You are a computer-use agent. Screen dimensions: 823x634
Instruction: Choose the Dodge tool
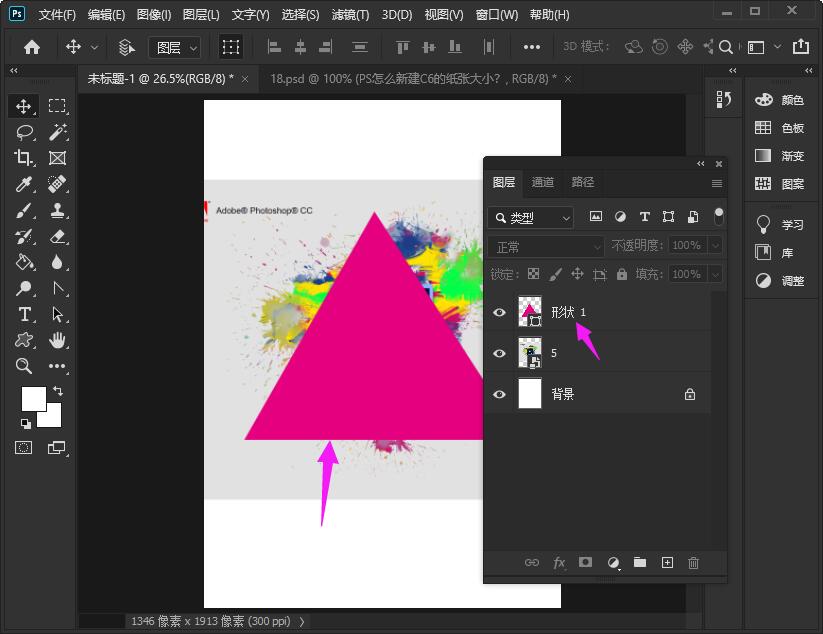pyautogui.click(x=24, y=288)
